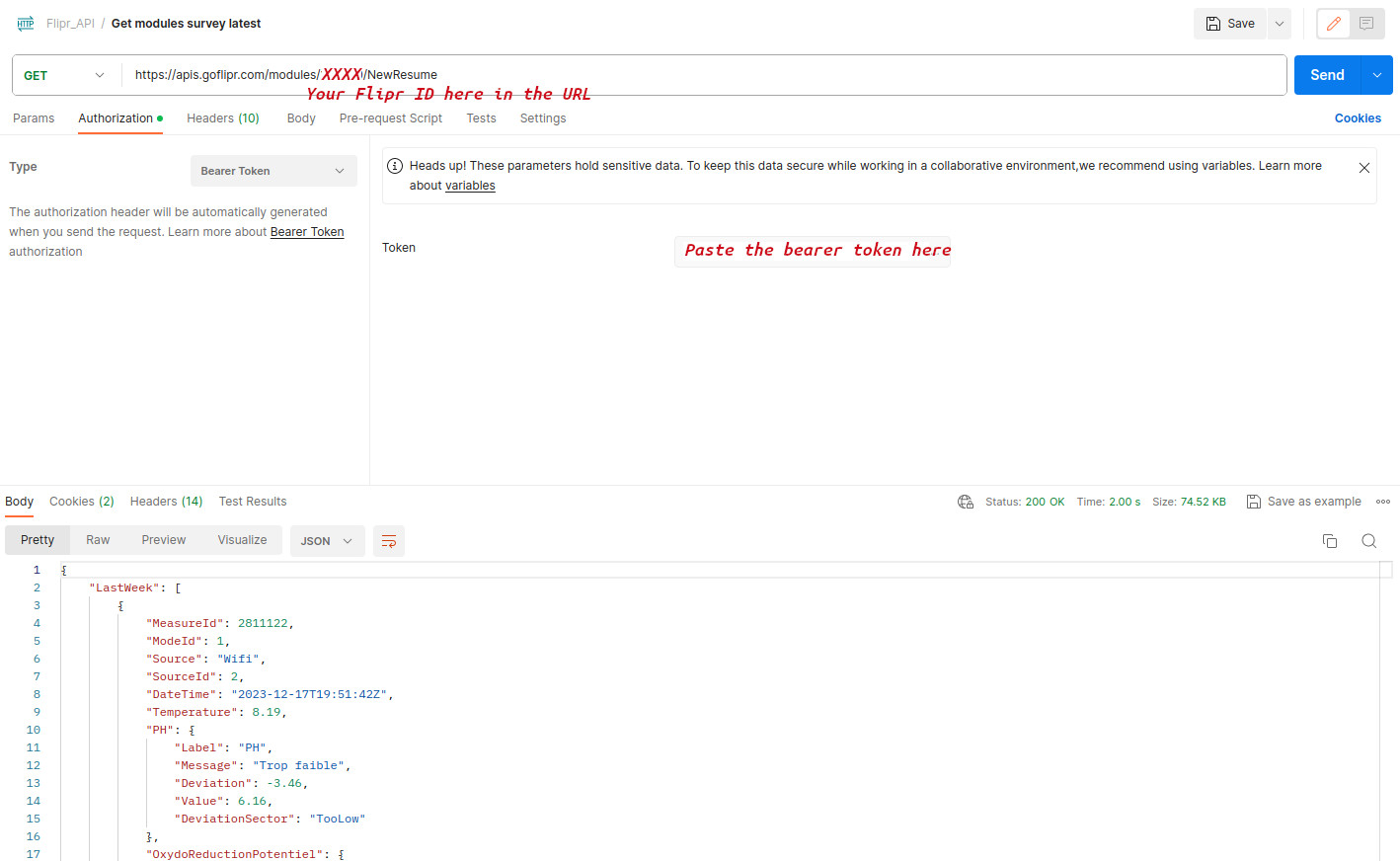Open the response Headers (14) tab
Viewport: 1400px width, 861px height.
click(166, 502)
